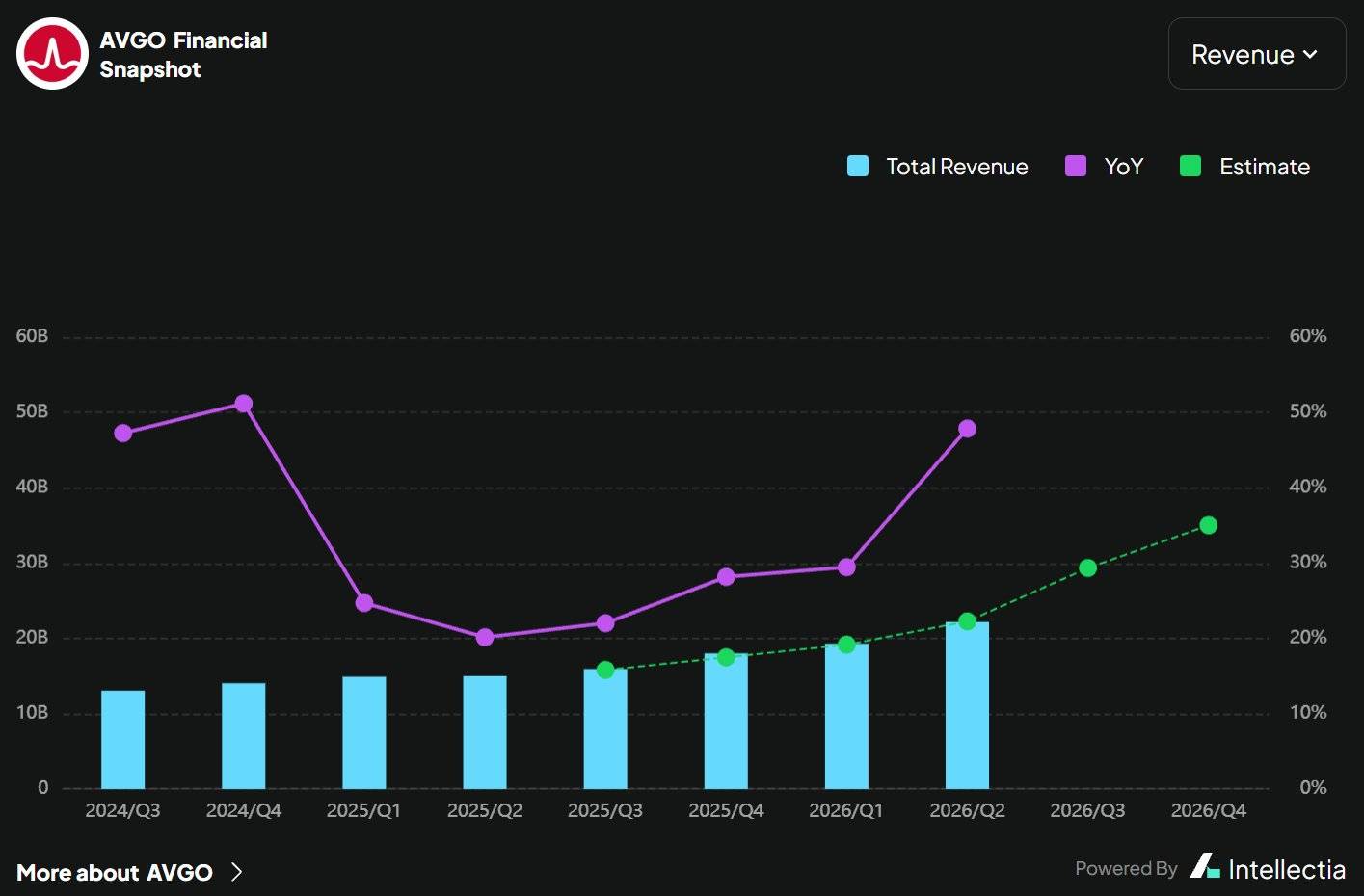
Task: Select the 2024/Q3 revenue bar
Action: click(123, 740)
